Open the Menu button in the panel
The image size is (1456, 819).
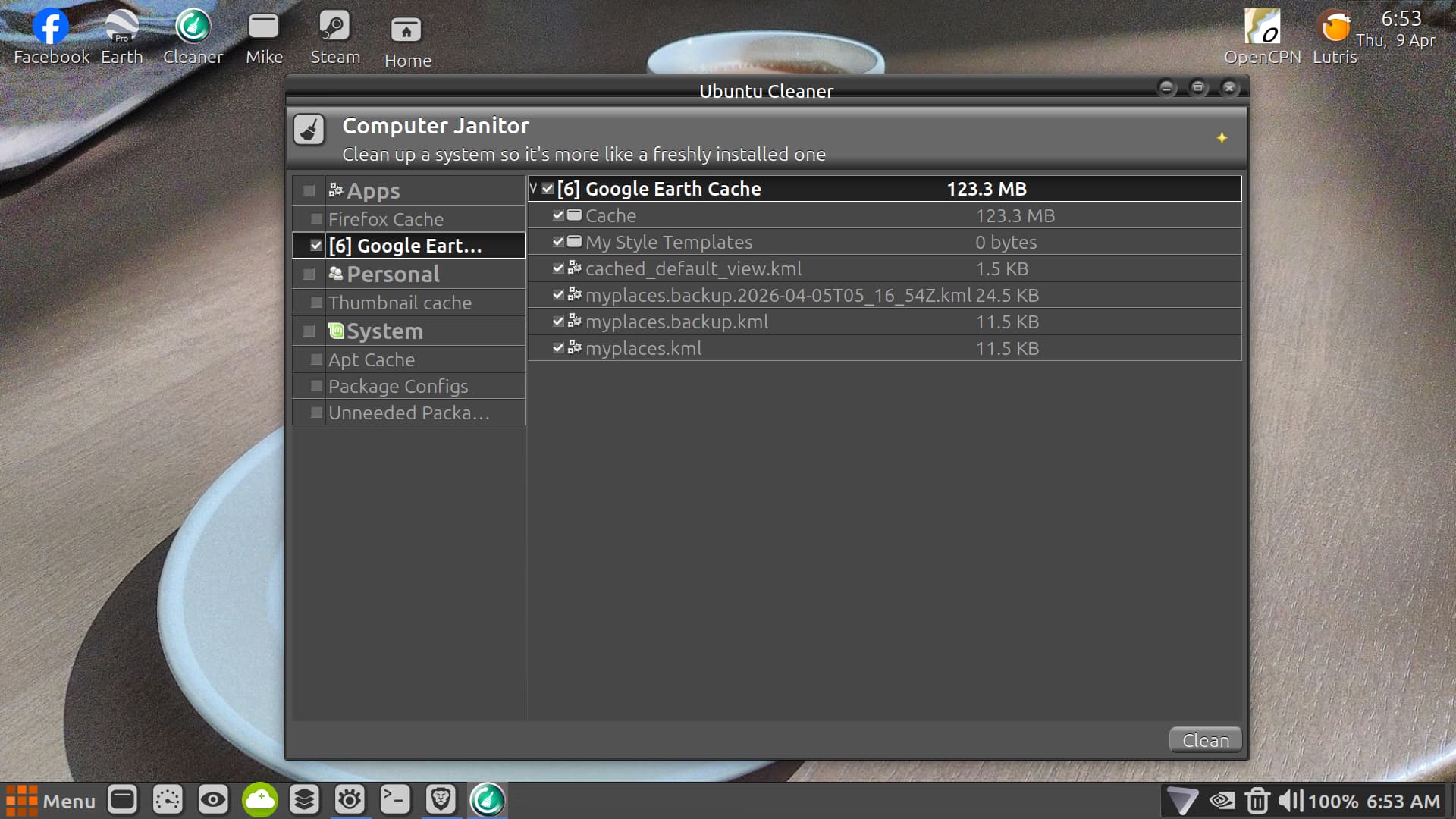click(x=52, y=801)
